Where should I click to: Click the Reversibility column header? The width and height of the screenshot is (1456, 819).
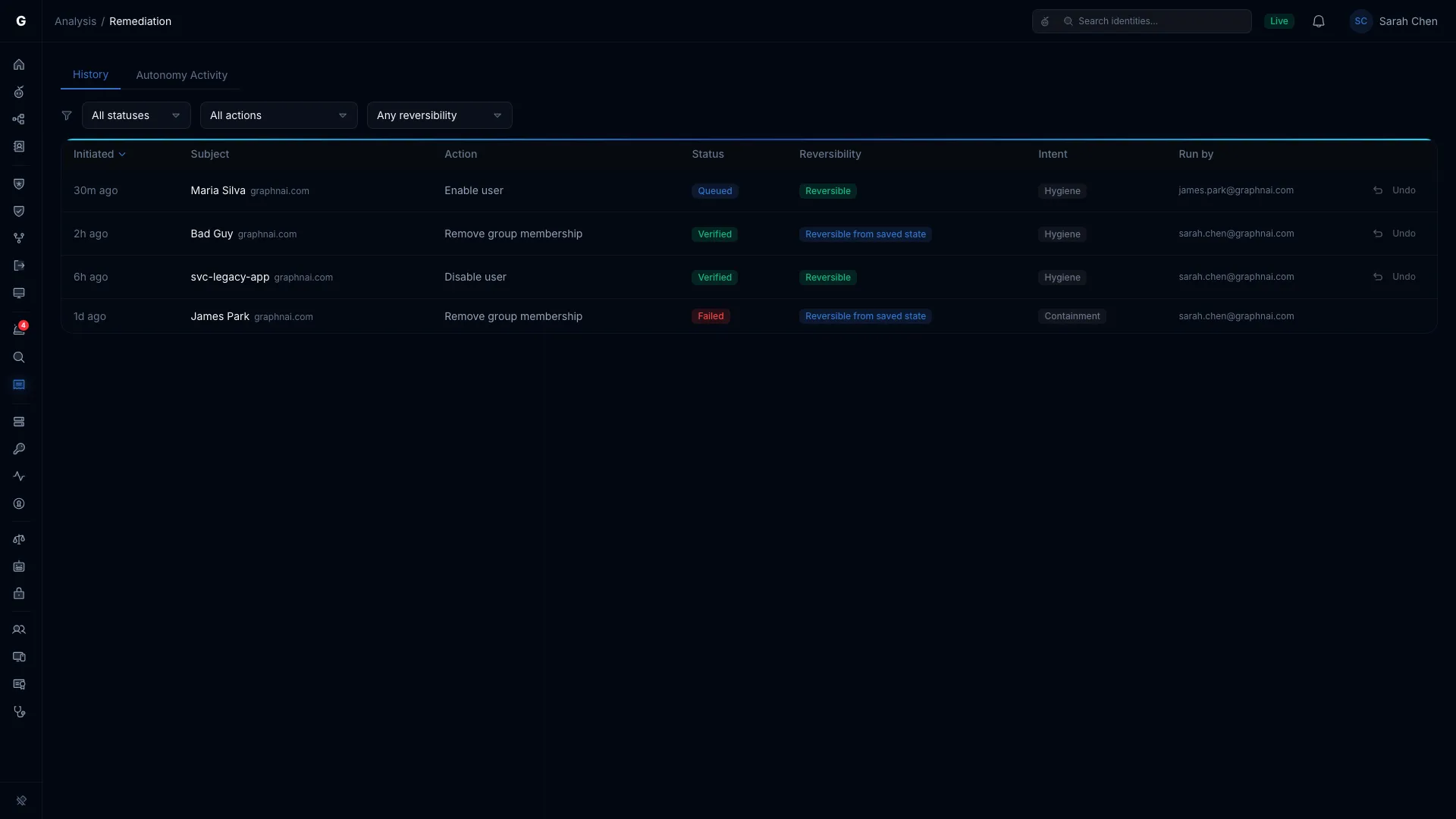(830, 154)
